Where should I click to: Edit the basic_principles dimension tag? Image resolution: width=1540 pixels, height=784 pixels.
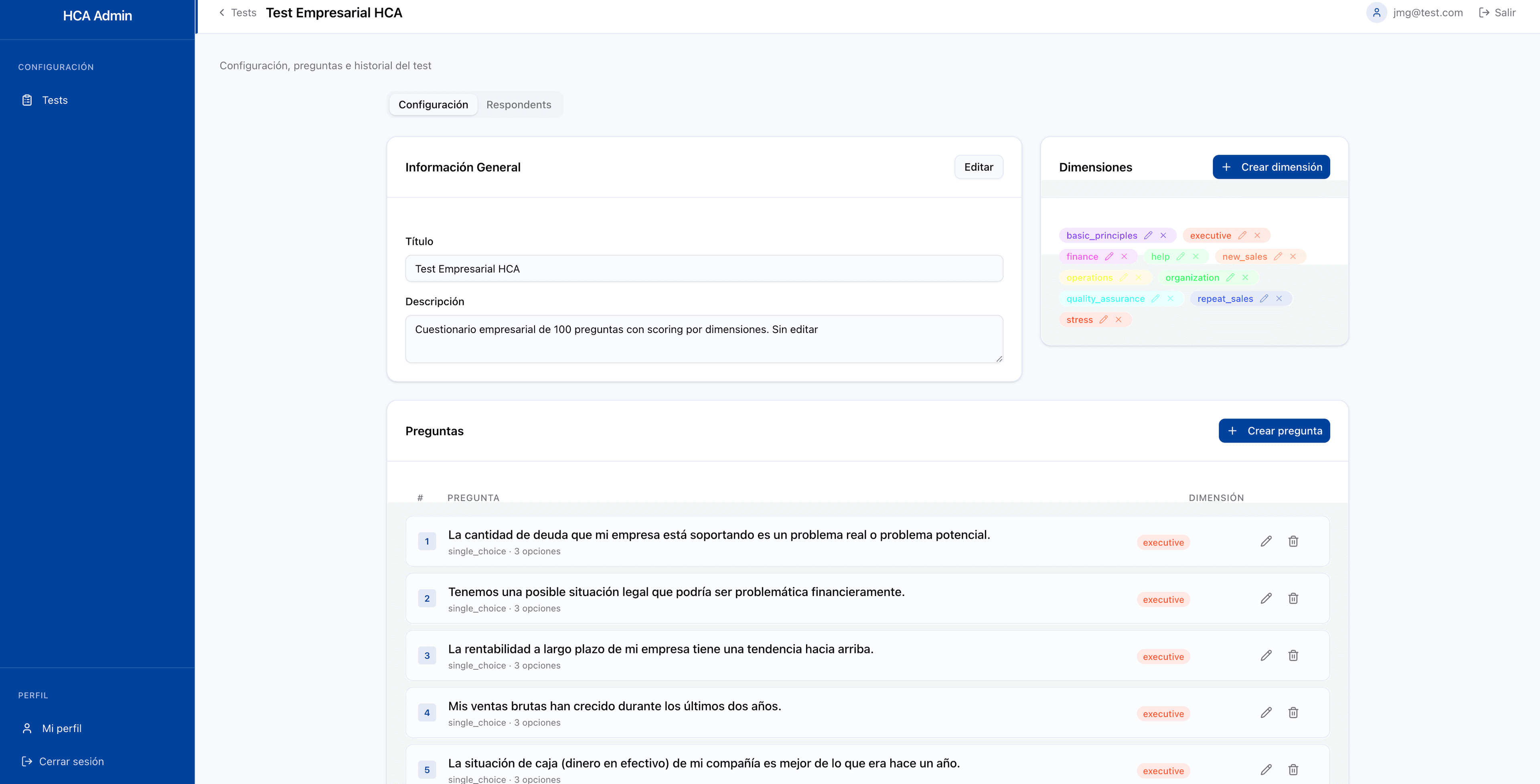(x=1148, y=235)
